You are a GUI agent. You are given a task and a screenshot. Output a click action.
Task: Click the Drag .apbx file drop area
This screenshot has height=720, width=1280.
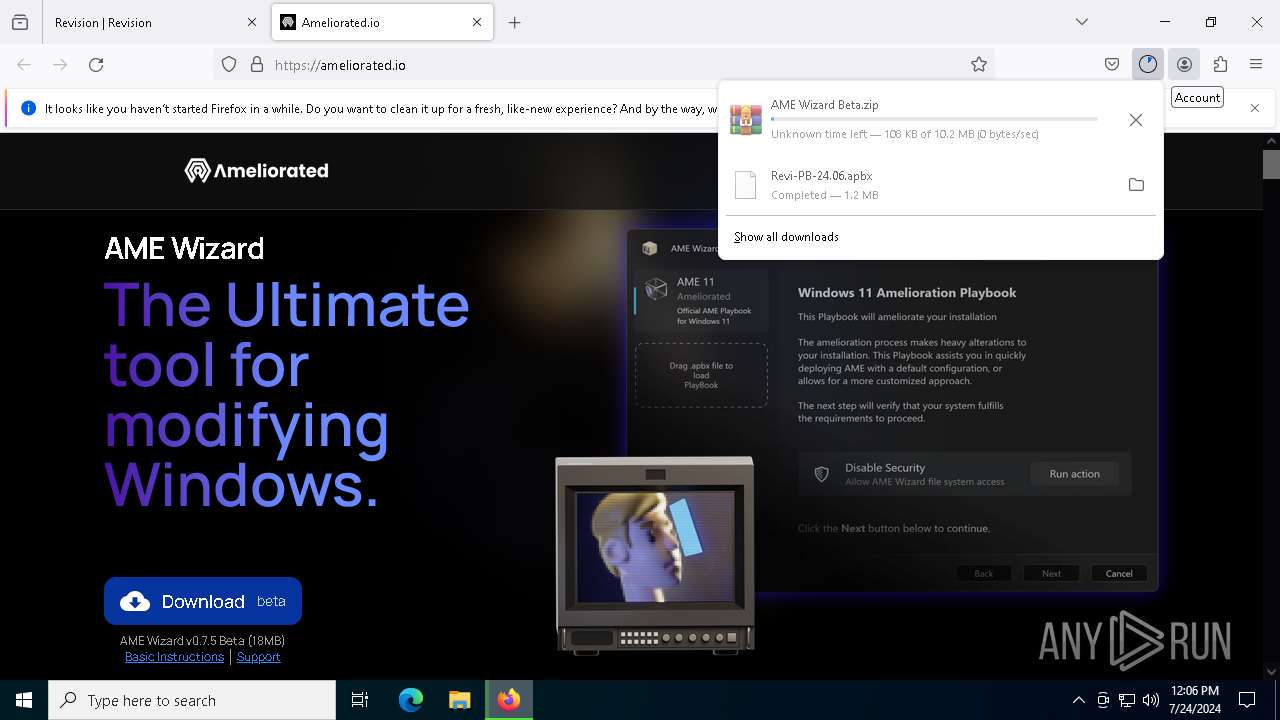click(701, 375)
